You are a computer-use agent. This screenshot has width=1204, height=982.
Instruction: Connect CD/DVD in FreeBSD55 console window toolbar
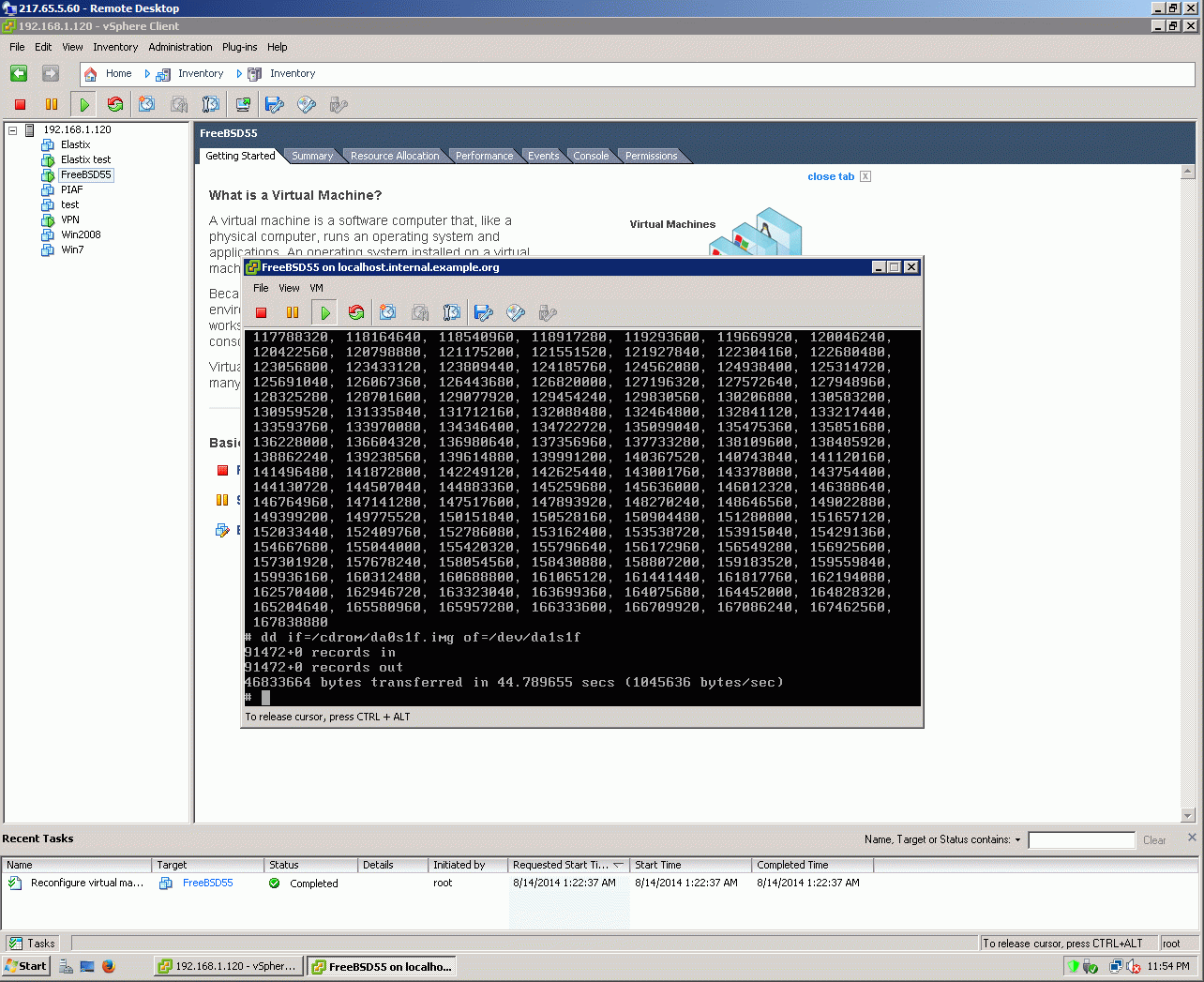click(x=516, y=312)
